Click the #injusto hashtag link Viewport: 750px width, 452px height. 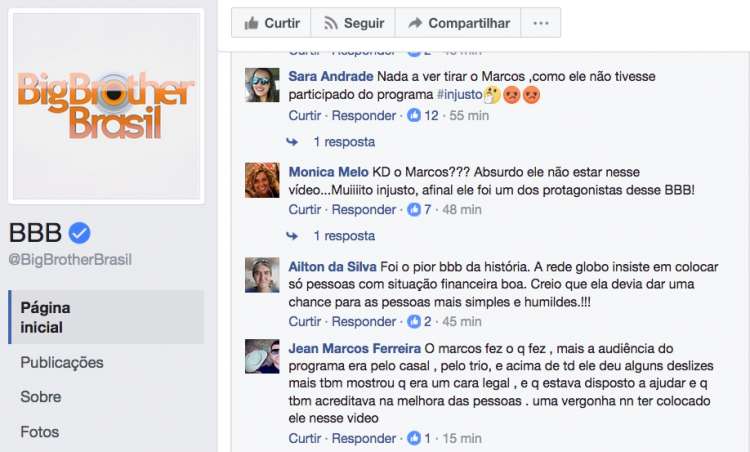460,95
